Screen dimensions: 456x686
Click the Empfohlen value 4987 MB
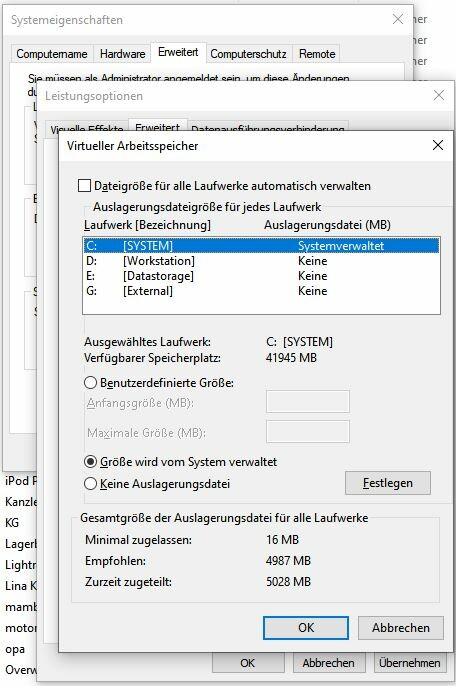(x=288, y=560)
